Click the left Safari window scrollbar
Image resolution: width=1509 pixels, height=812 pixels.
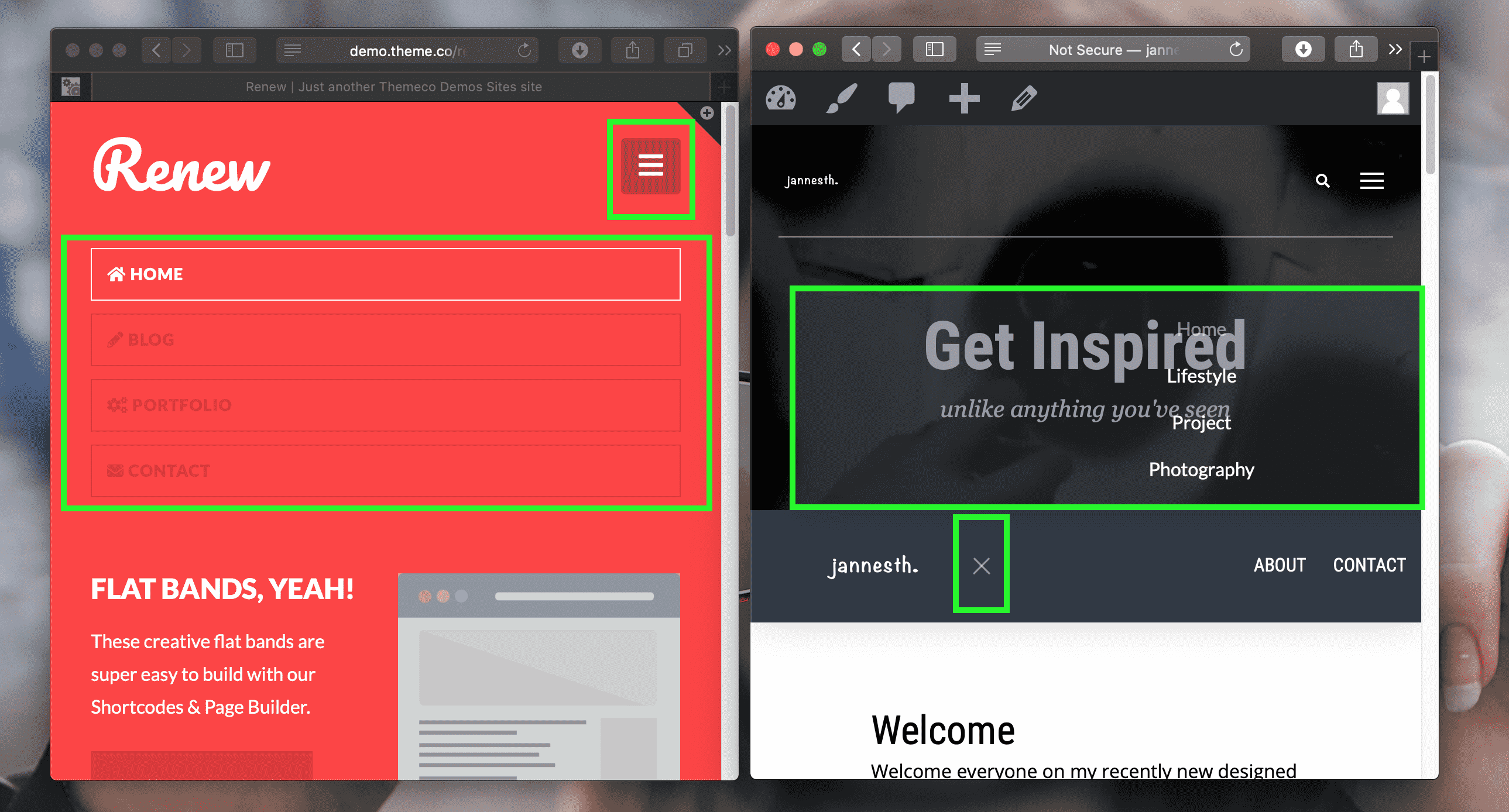pyautogui.click(x=730, y=171)
